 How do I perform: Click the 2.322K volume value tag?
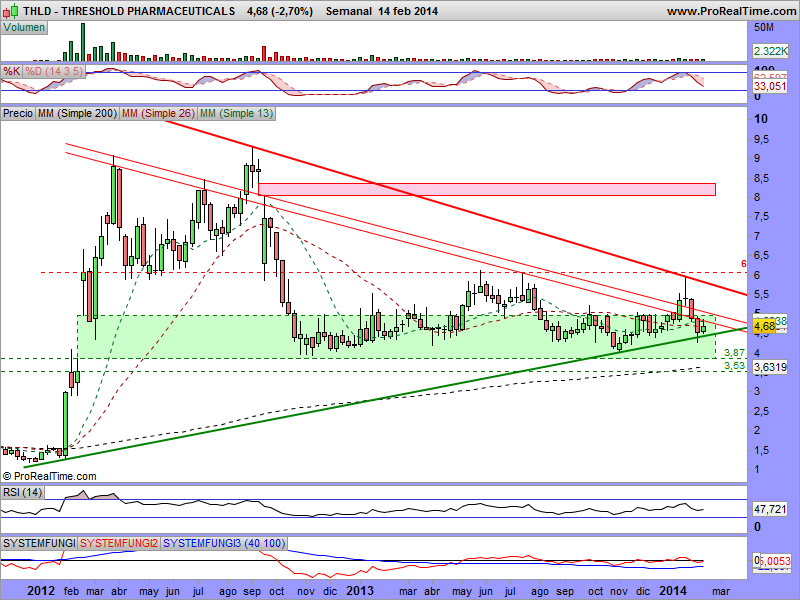click(771, 51)
